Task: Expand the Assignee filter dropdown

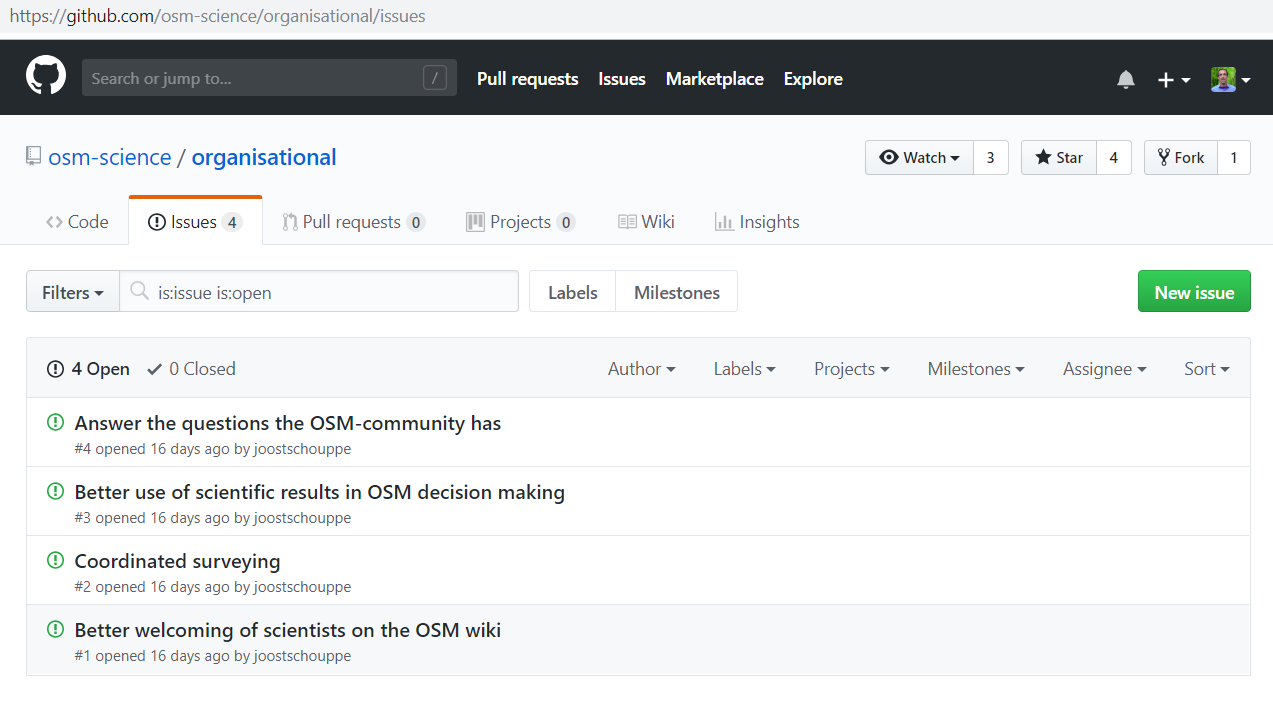Action: [1105, 369]
